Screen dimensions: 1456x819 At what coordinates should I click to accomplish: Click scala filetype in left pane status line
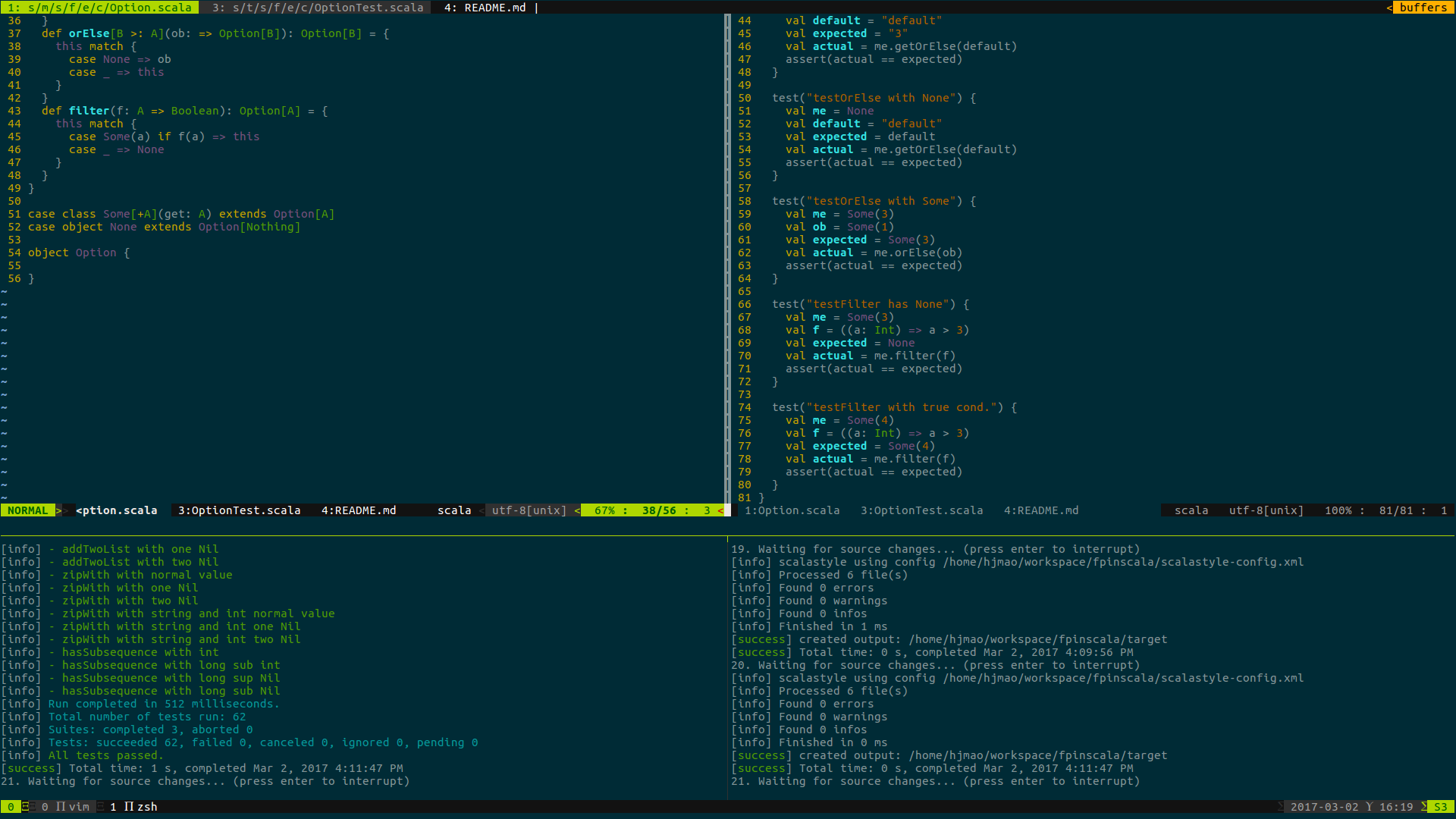pyautogui.click(x=454, y=510)
